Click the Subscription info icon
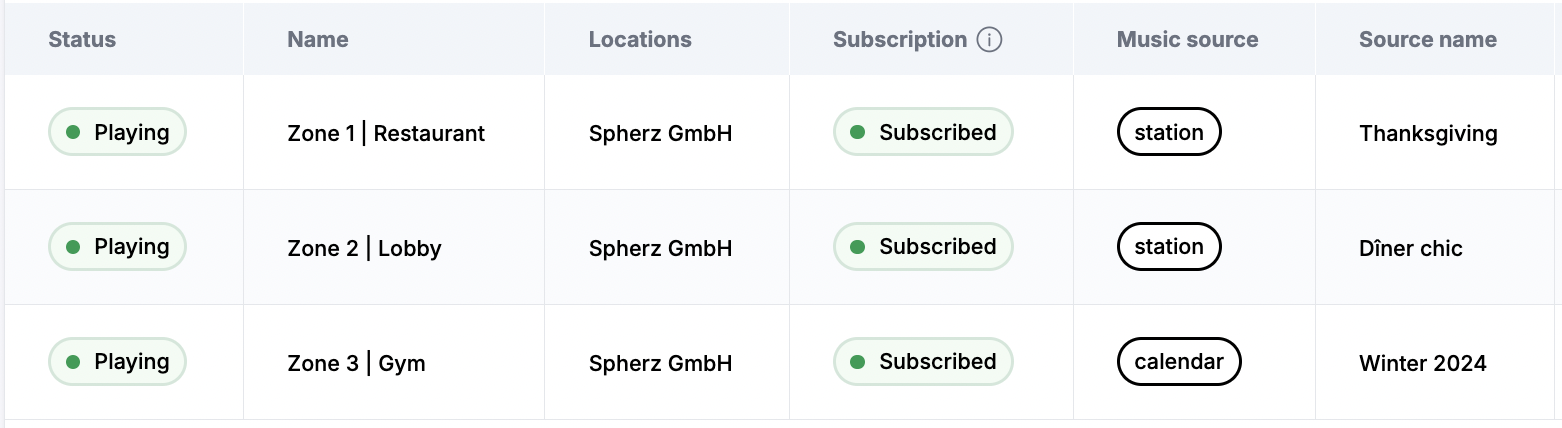 [x=989, y=40]
